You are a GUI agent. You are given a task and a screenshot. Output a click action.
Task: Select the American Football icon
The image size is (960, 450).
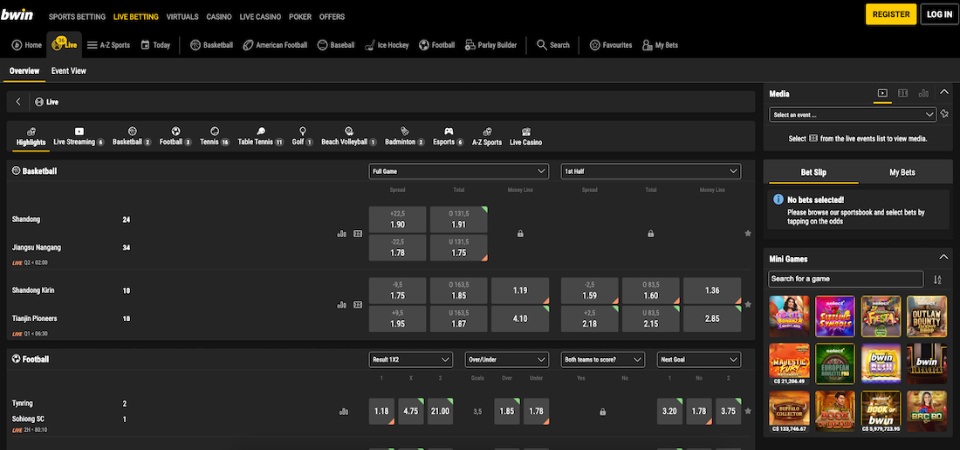[x=248, y=45]
